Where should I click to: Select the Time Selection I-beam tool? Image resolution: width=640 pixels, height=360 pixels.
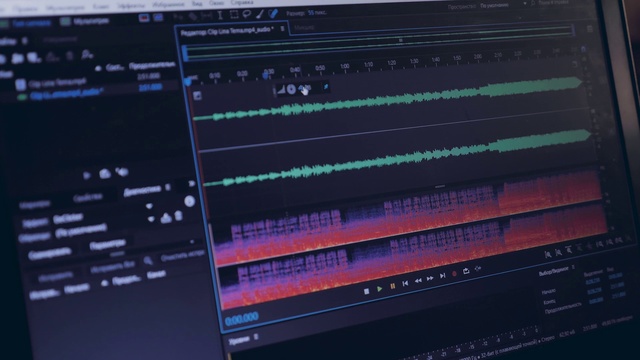[220, 16]
